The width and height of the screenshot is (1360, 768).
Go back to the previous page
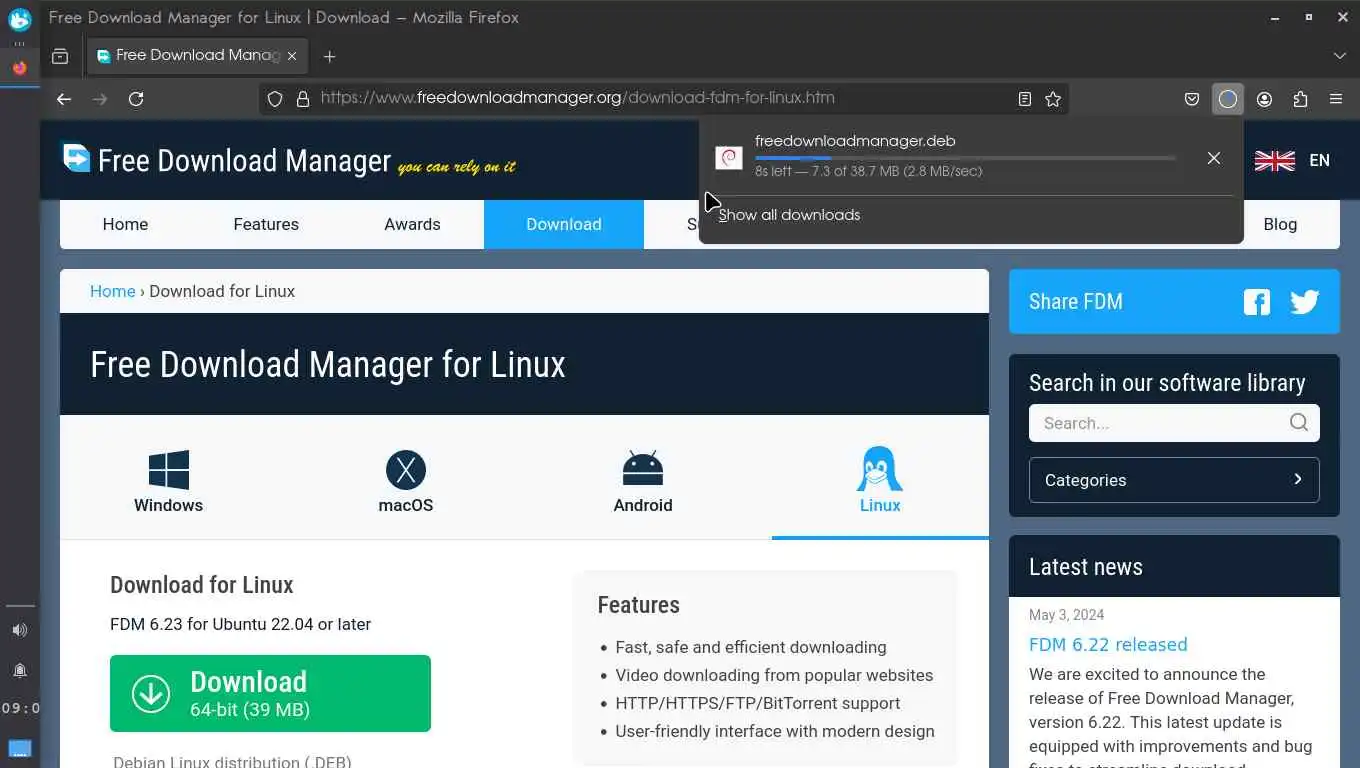[64, 99]
